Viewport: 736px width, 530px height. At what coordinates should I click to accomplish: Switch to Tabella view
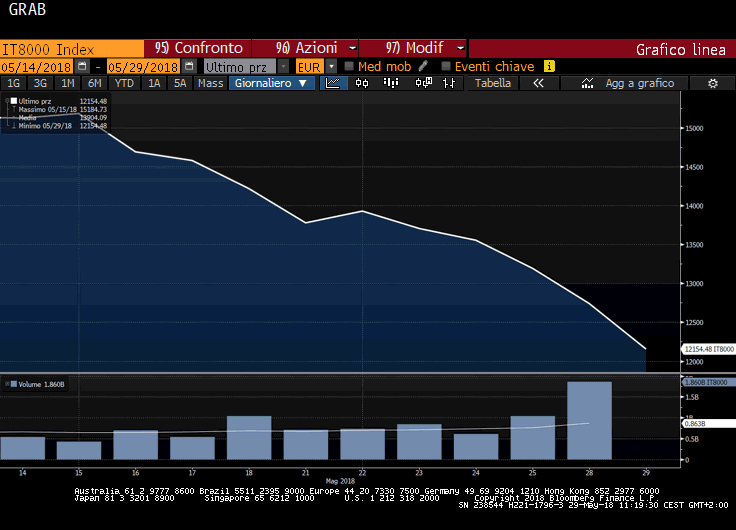[x=492, y=84]
